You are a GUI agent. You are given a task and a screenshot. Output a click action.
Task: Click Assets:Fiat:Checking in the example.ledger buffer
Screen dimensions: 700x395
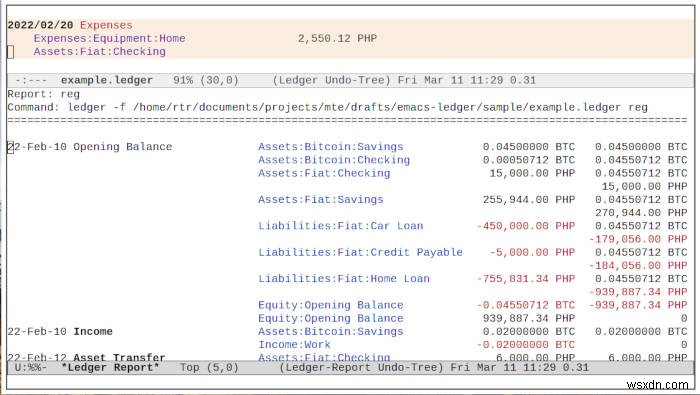point(100,52)
